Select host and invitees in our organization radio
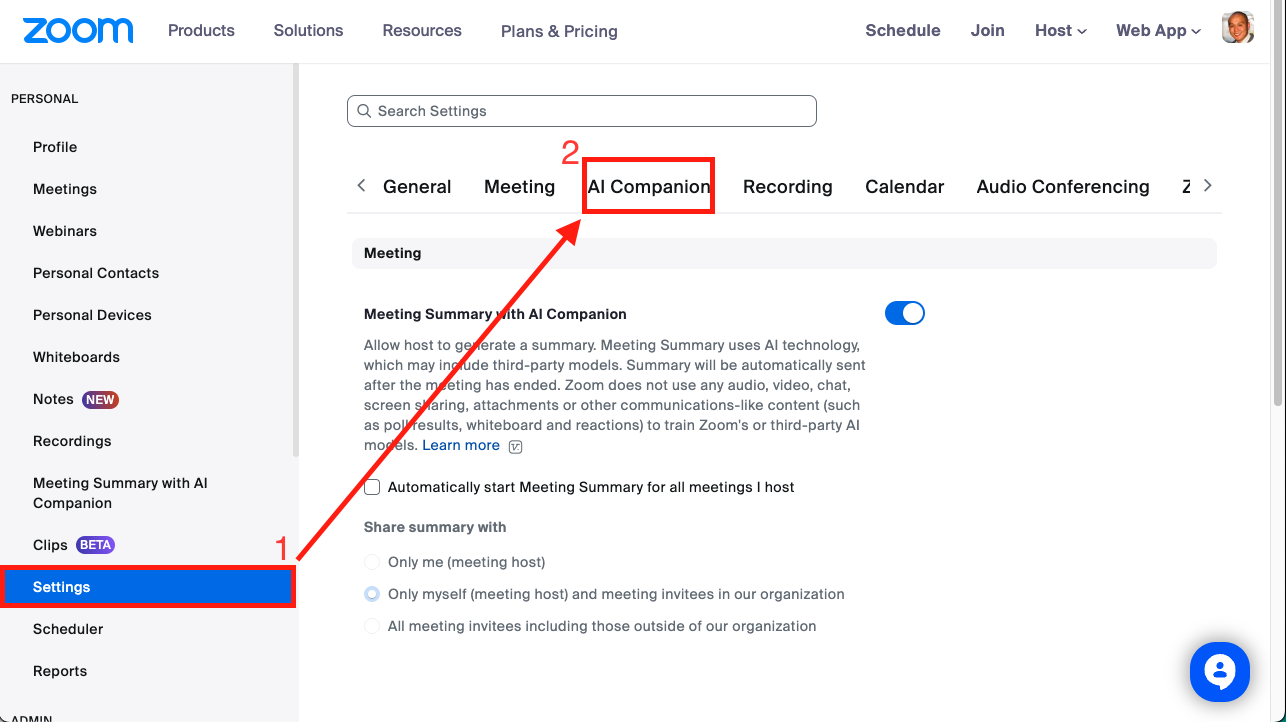 (372, 594)
